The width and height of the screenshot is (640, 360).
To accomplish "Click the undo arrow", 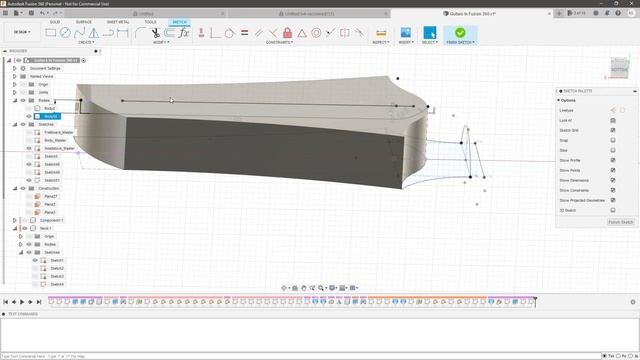I will tap(42, 13).
